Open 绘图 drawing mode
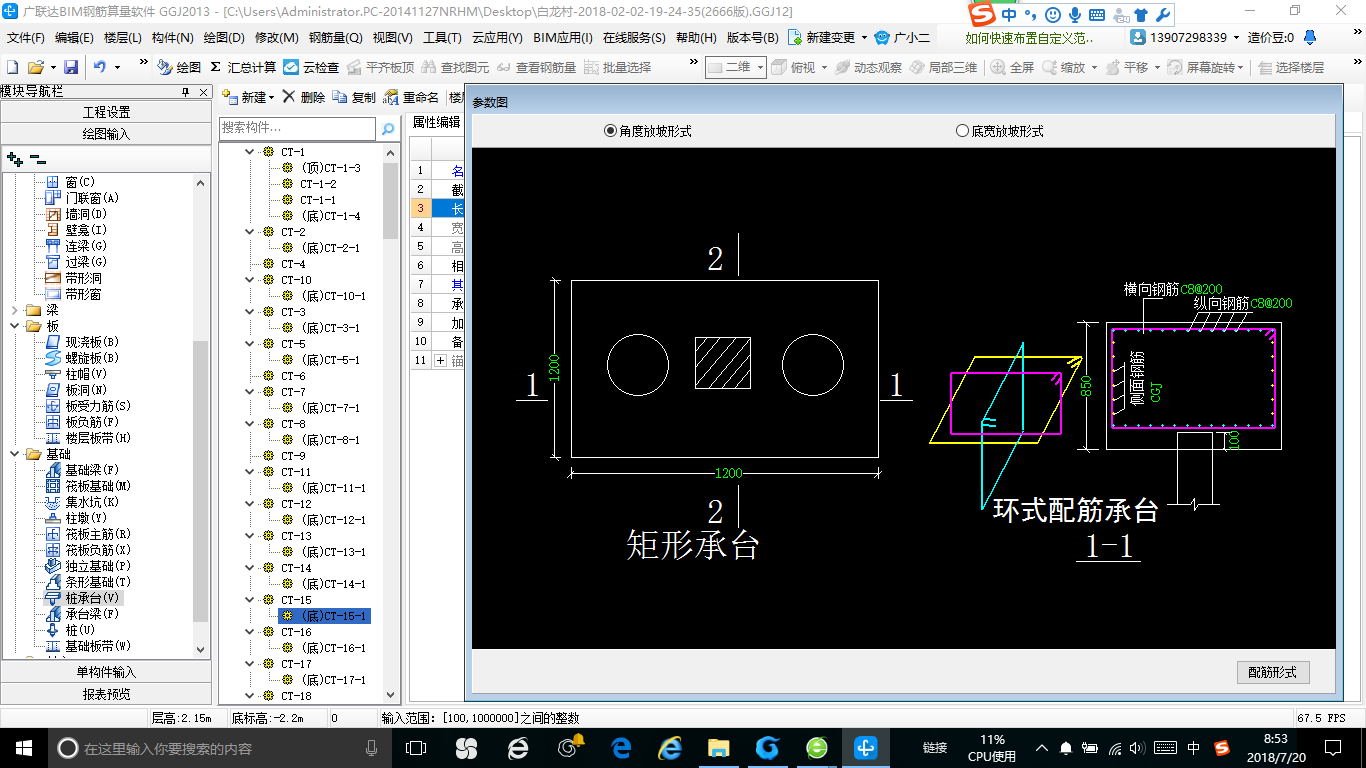1366x768 pixels. coord(179,67)
